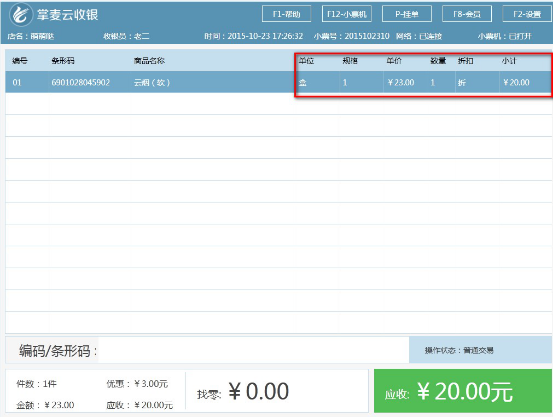The height and width of the screenshot is (417, 554).
Task: Open F1 help button
Action: 287,14
